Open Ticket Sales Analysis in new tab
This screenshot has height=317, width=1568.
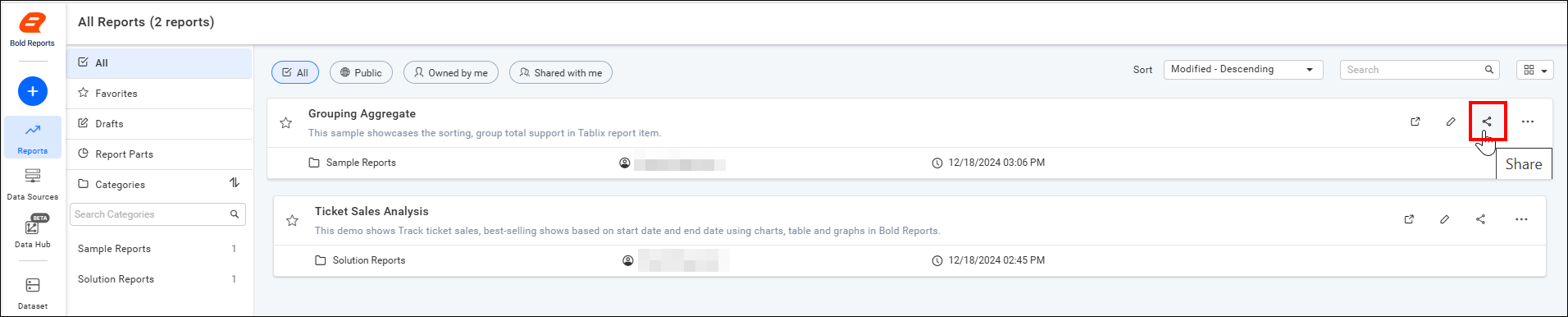click(x=1409, y=219)
